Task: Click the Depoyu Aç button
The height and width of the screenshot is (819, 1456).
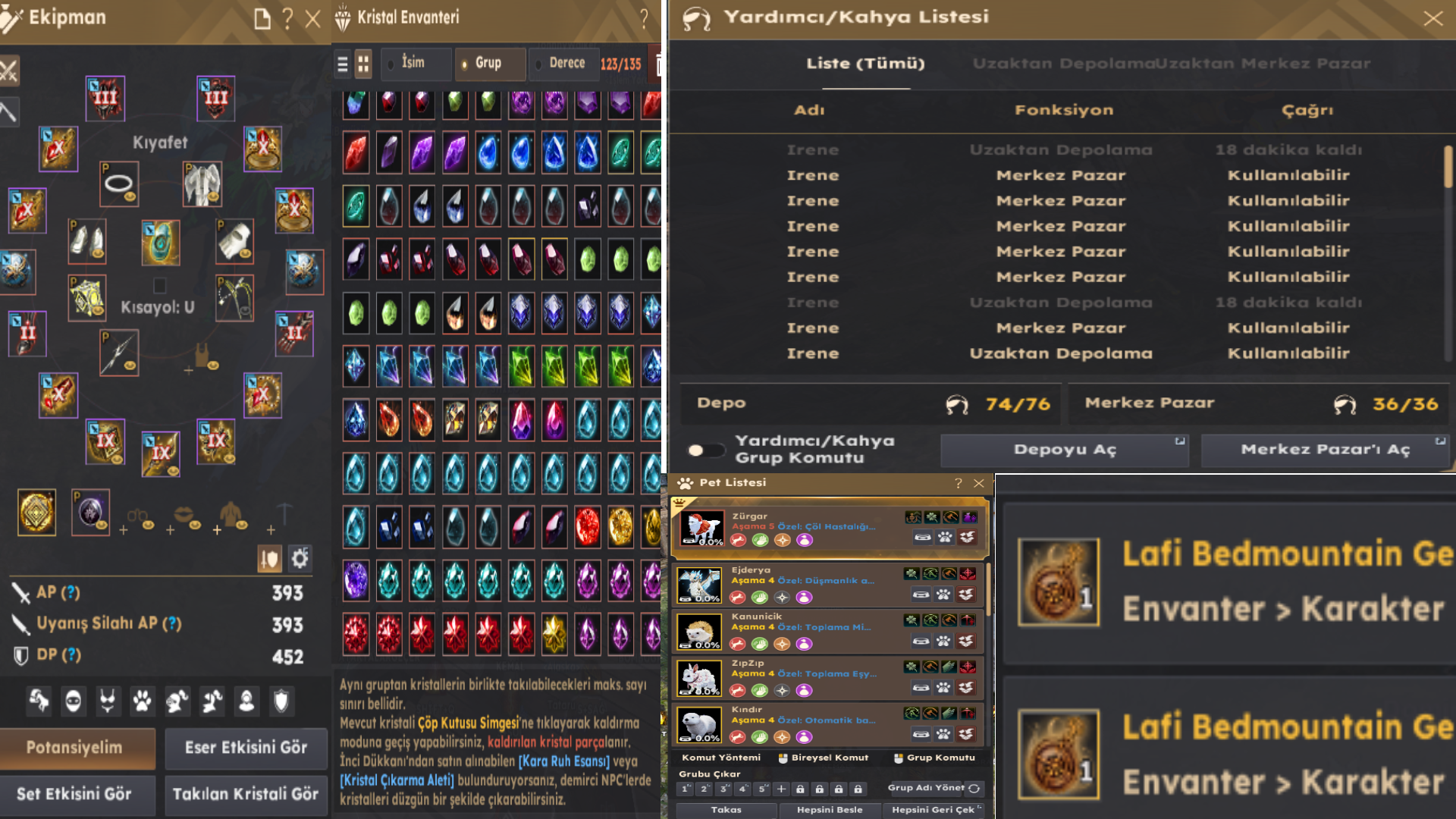Action: (x=1065, y=450)
